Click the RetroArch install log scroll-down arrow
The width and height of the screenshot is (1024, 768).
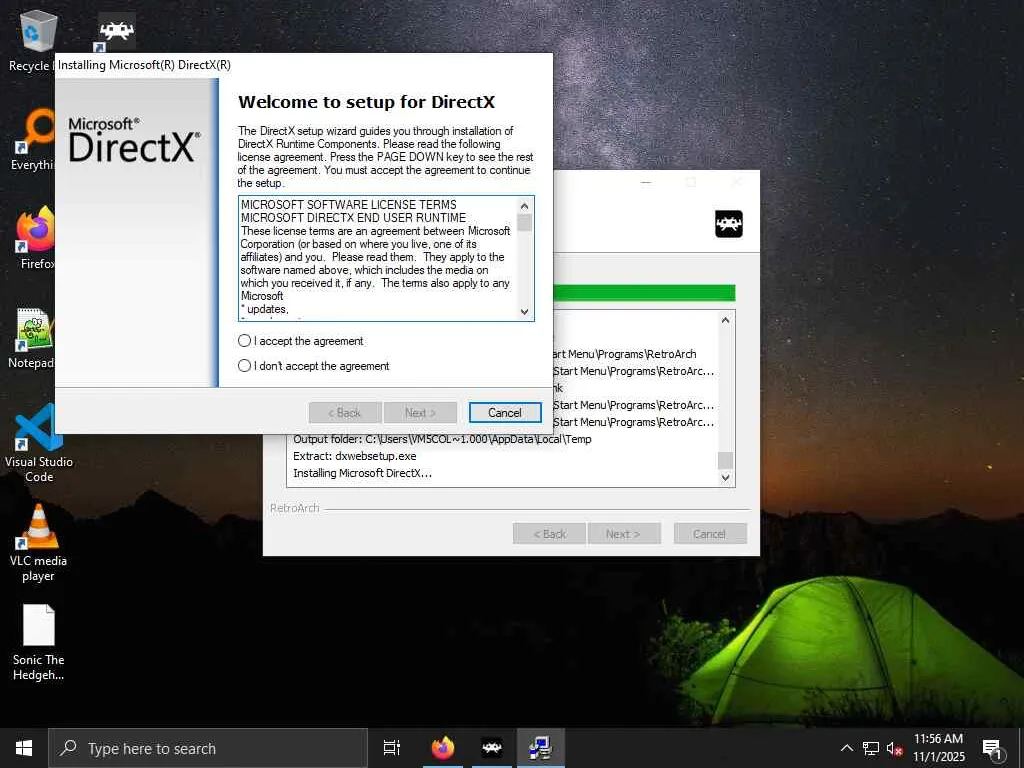point(725,477)
